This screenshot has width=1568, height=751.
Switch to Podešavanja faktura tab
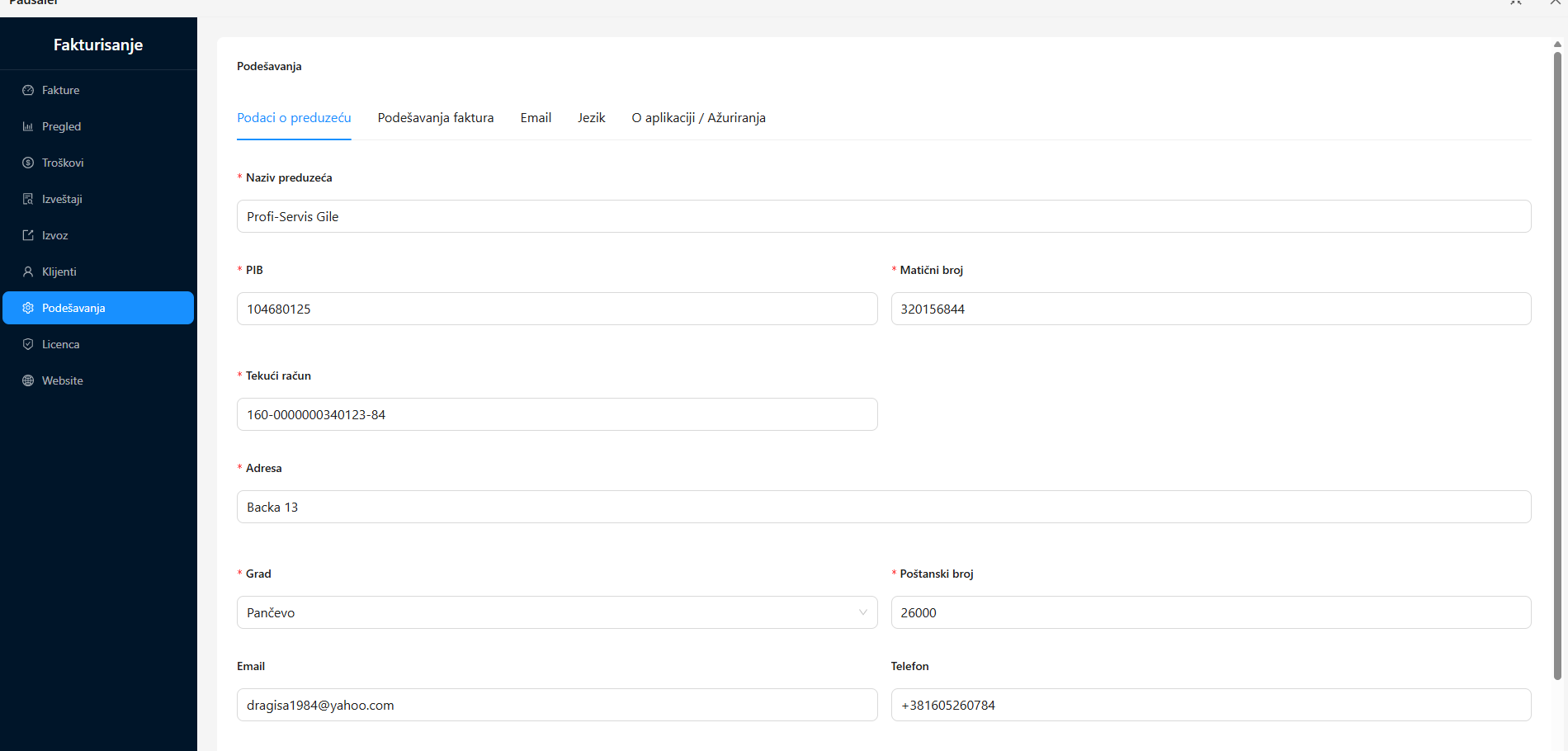[436, 118]
